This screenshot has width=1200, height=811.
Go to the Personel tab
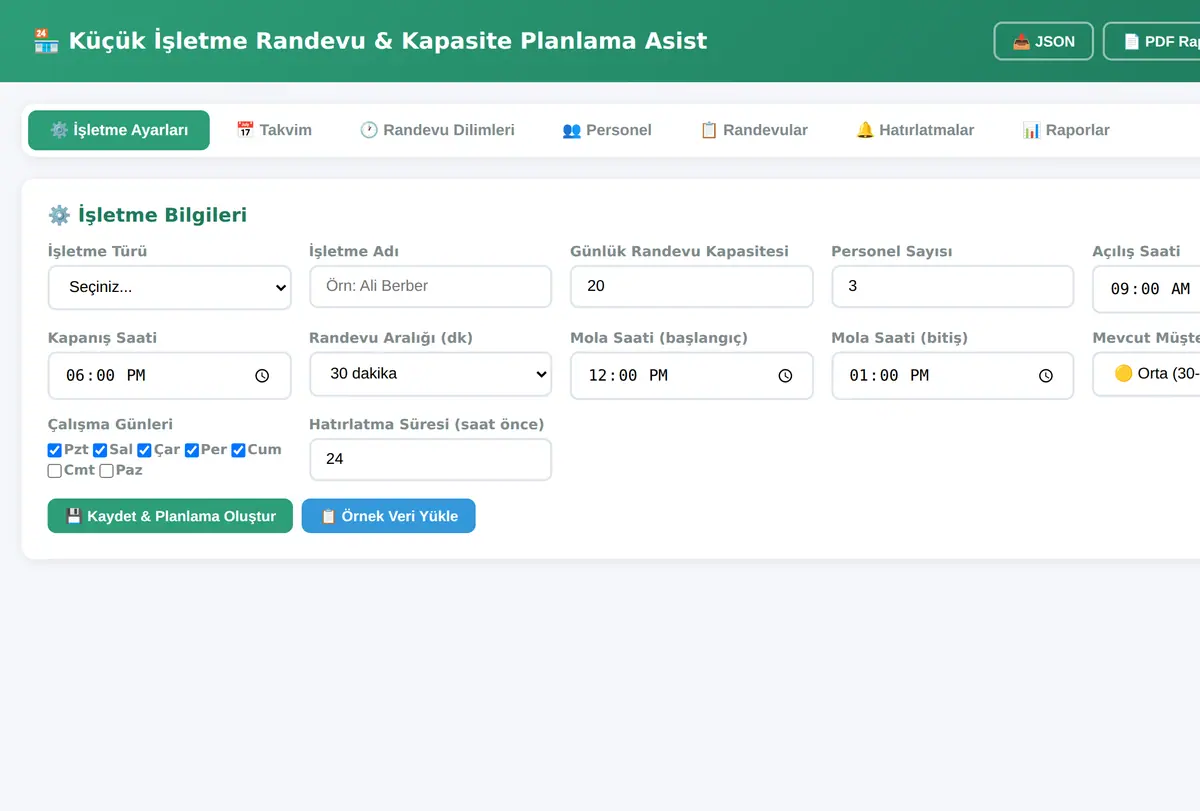[607, 130]
